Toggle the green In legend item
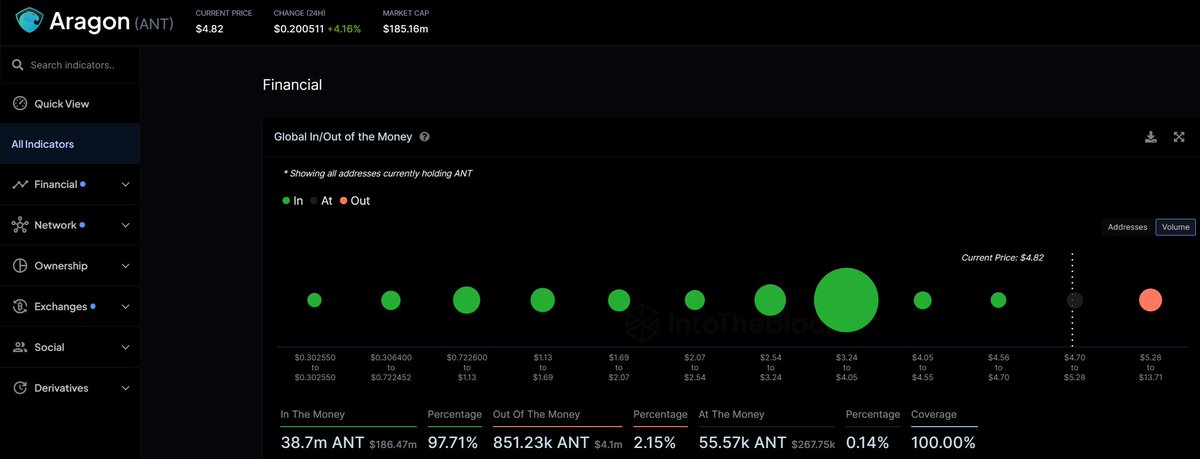 point(293,201)
